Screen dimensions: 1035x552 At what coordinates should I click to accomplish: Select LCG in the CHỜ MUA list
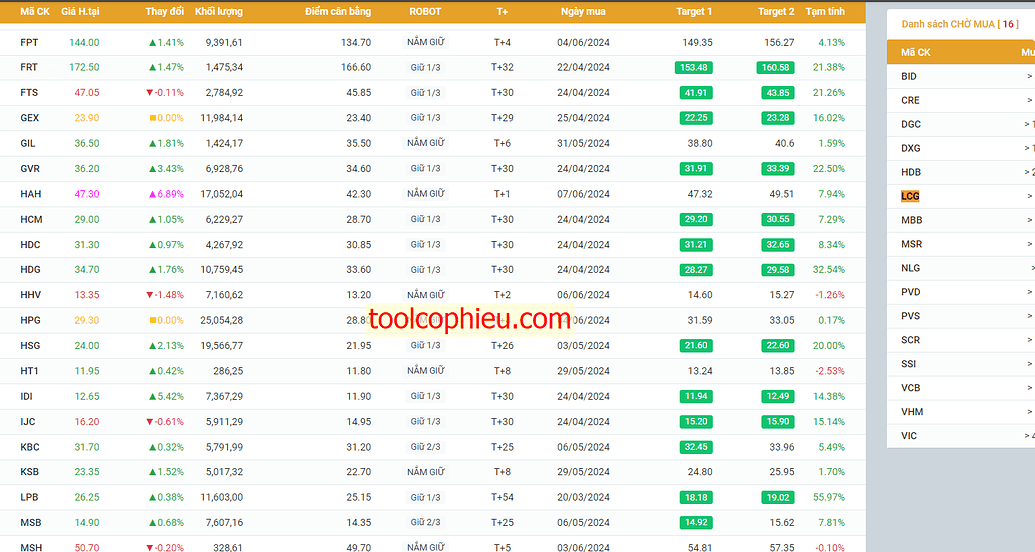point(910,196)
